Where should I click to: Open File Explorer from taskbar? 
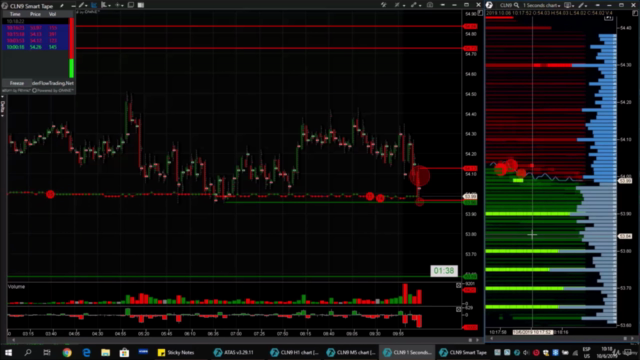[105, 352]
